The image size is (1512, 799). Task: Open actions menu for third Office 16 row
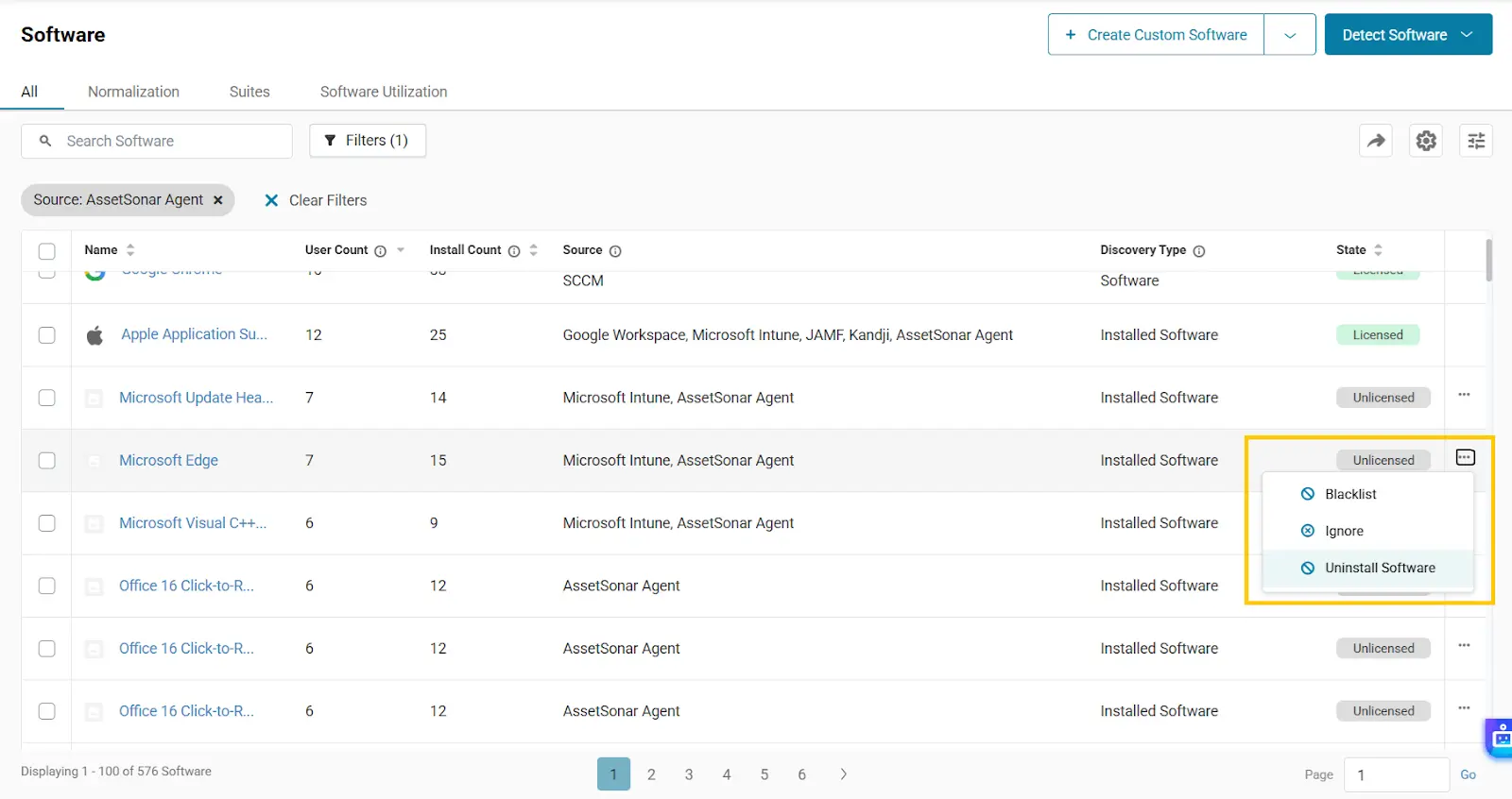pos(1464,707)
